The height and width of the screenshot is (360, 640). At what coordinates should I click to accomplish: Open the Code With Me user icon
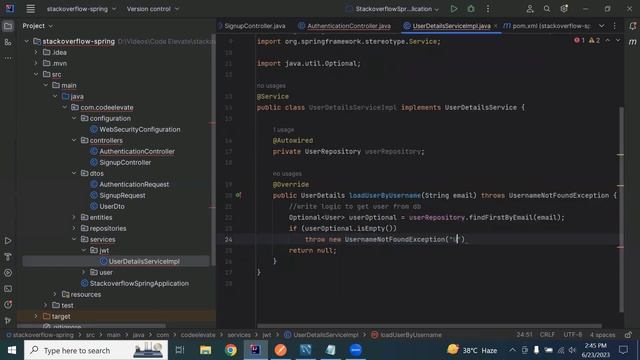pyautogui.click(x=529, y=9)
